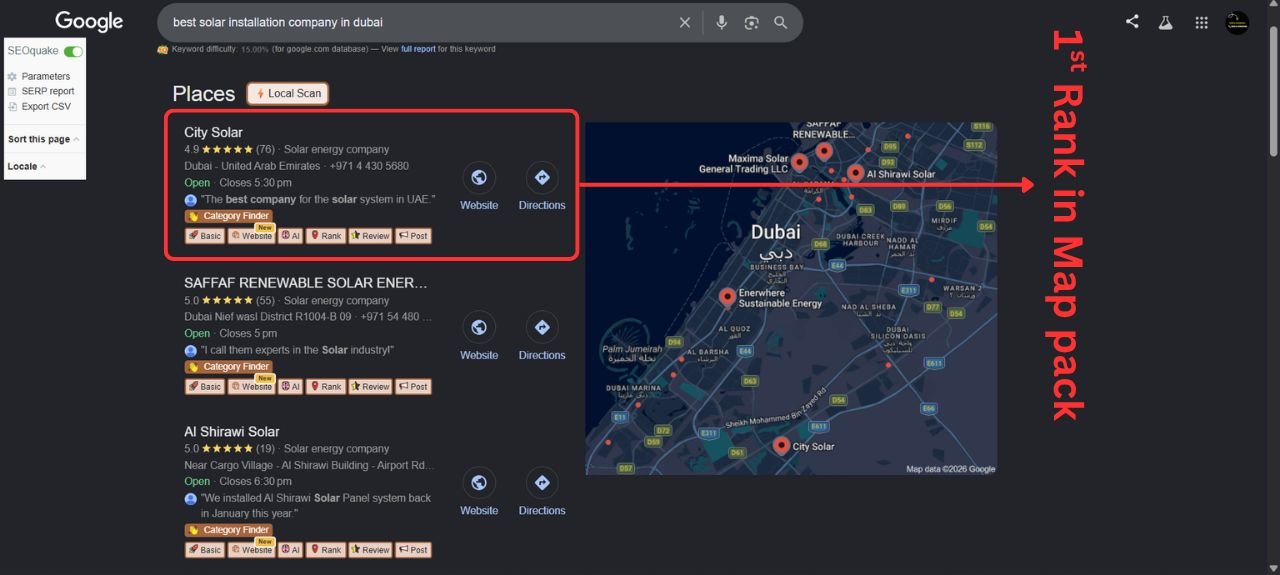The height and width of the screenshot is (575, 1280).
Task: Get Directions to Al Shirawi Solar
Action: click(x=542, y=483)
